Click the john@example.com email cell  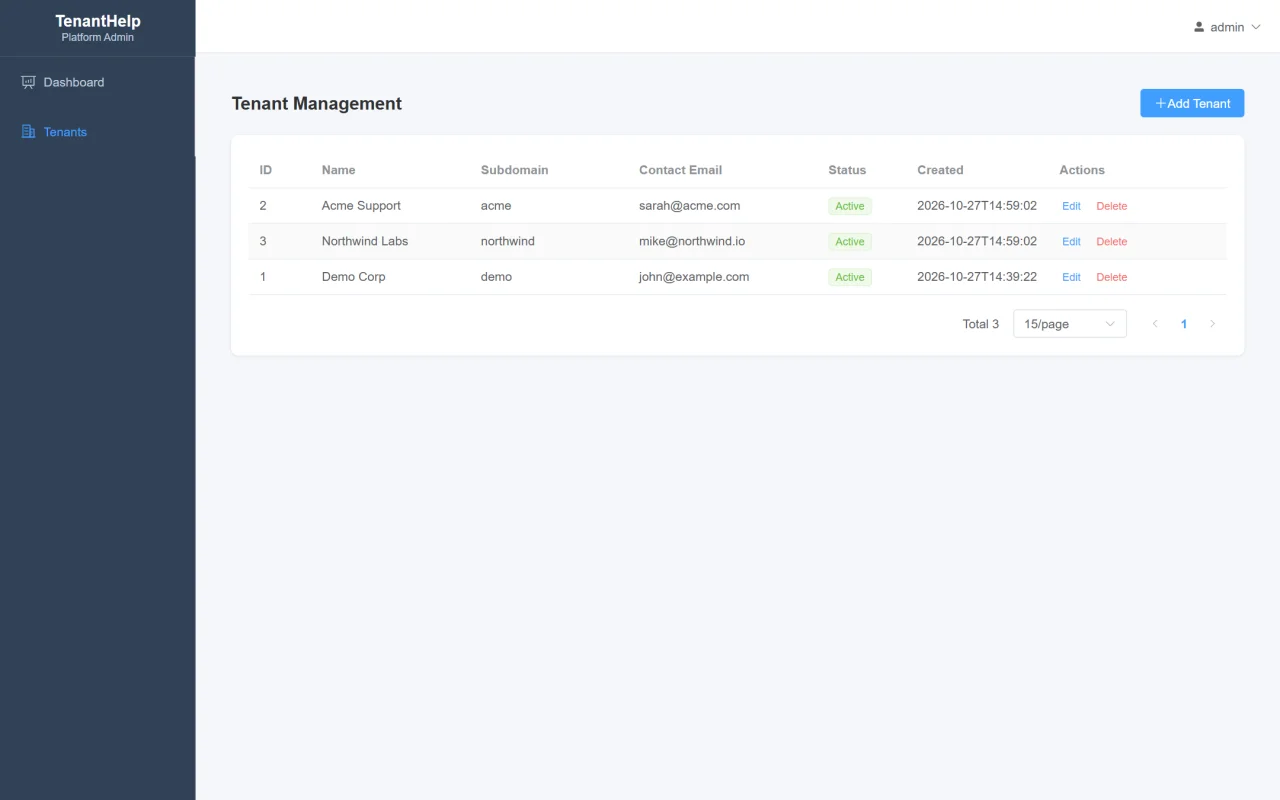pos(694,277)
